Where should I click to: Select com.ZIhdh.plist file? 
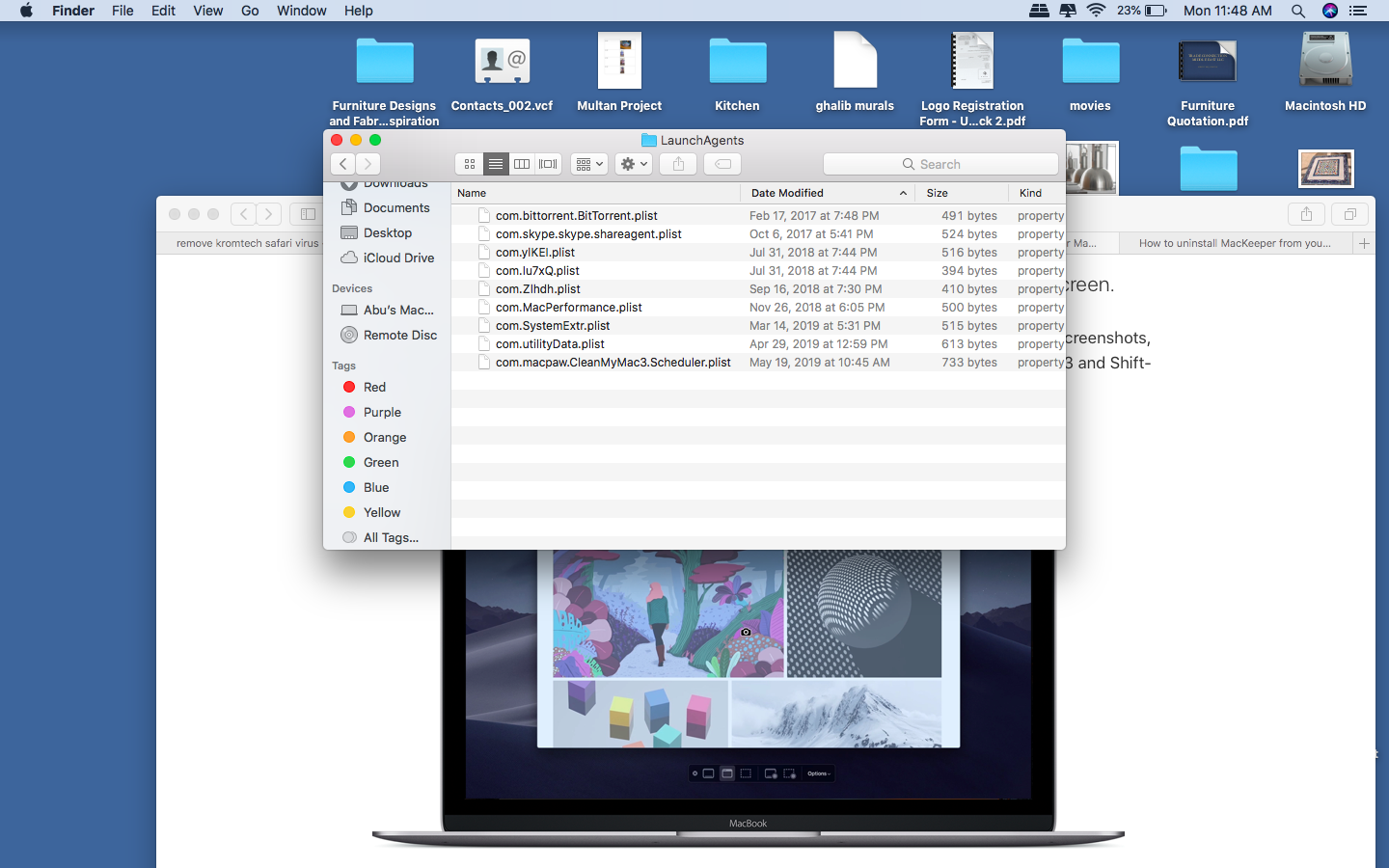click(758, 288)
